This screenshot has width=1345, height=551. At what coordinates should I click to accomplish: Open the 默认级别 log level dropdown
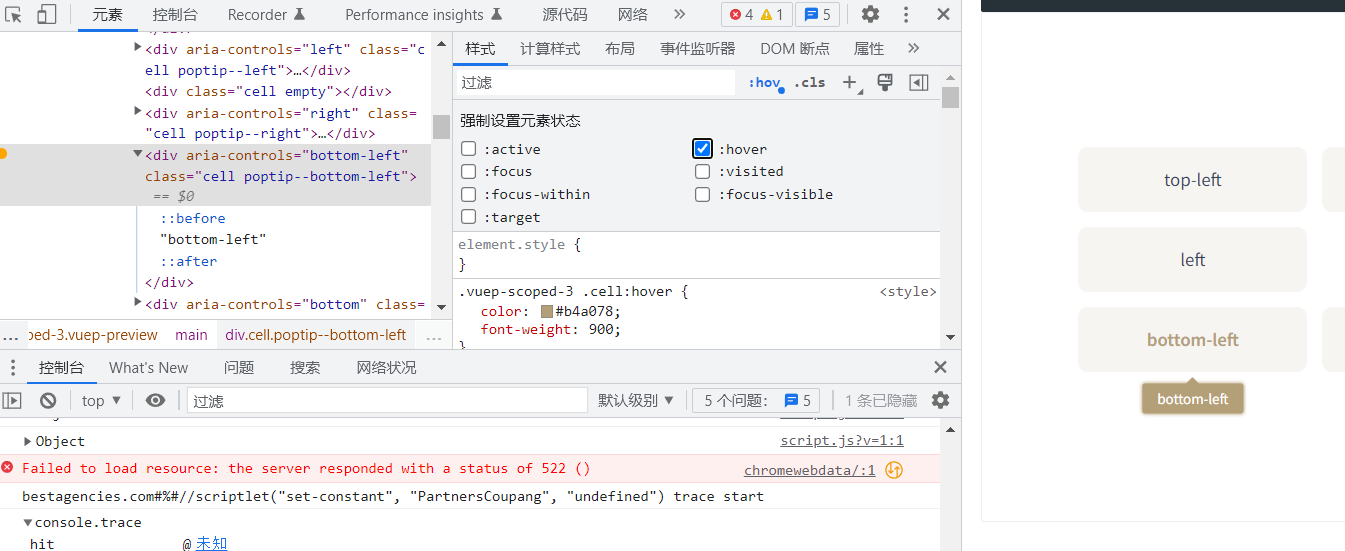click(x=636, y=400)
